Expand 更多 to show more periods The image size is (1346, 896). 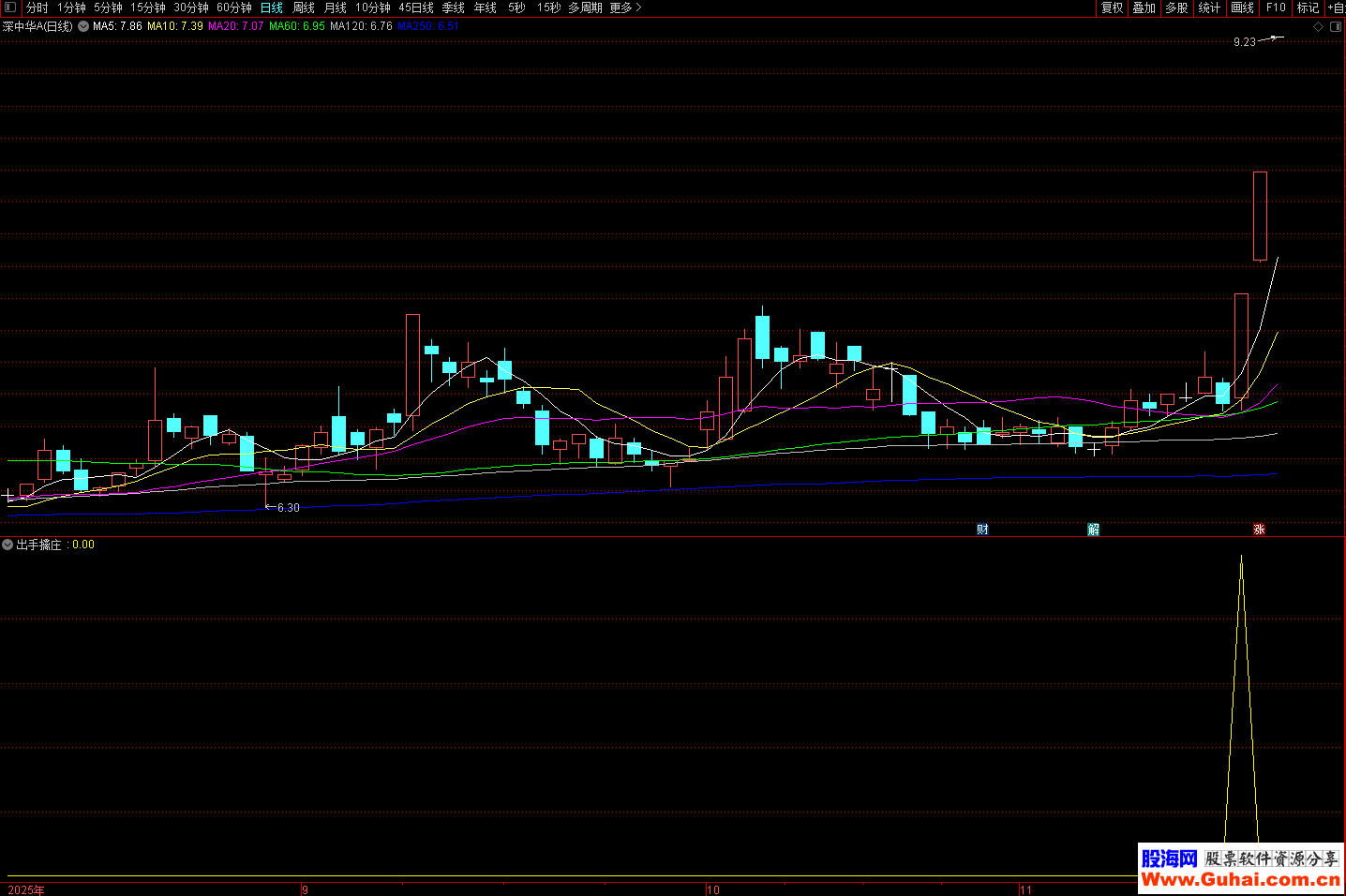coord(625,7)
